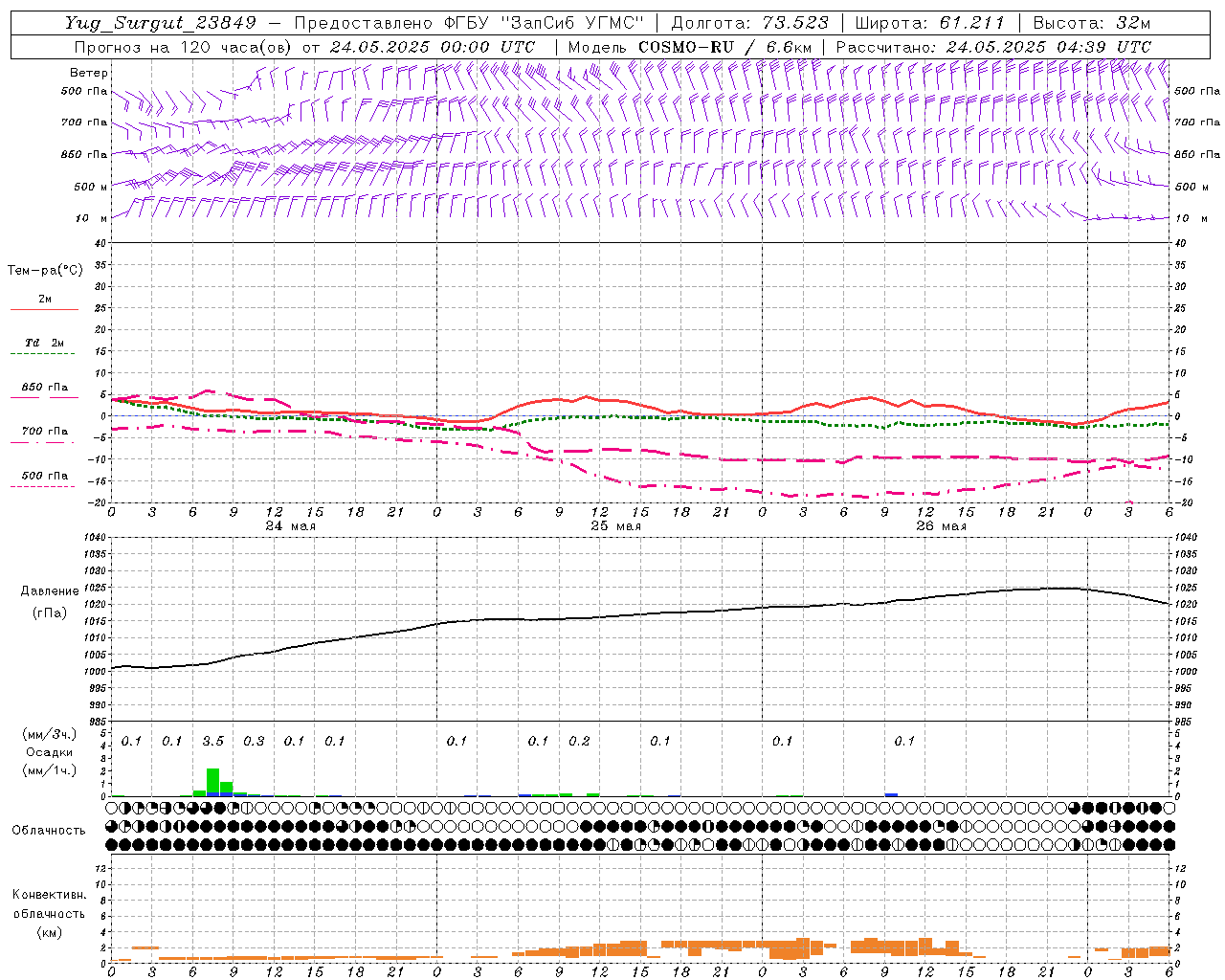1225x980 pixels.
Task: Click the tallest green precipitation bar
Action: tap(212, 780)
